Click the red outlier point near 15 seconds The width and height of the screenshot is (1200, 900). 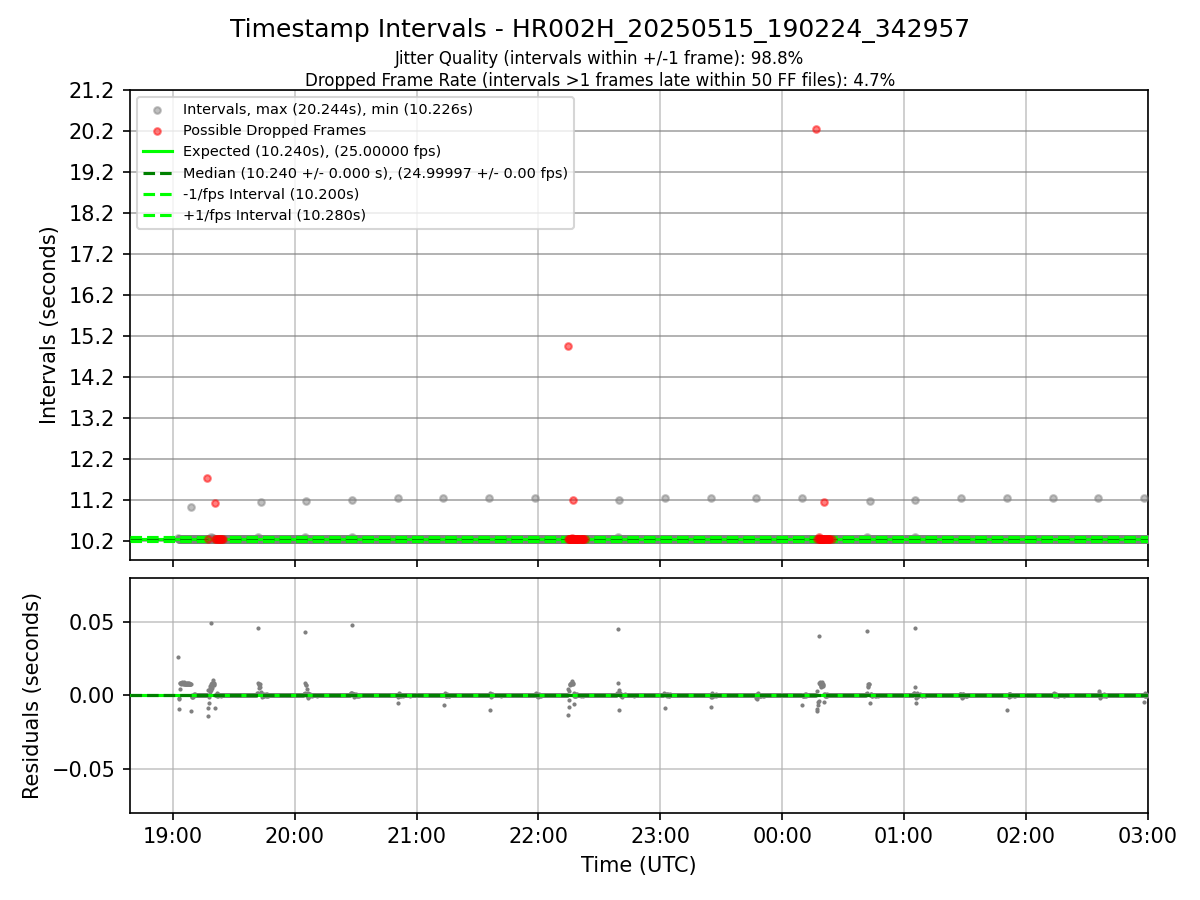568,346
